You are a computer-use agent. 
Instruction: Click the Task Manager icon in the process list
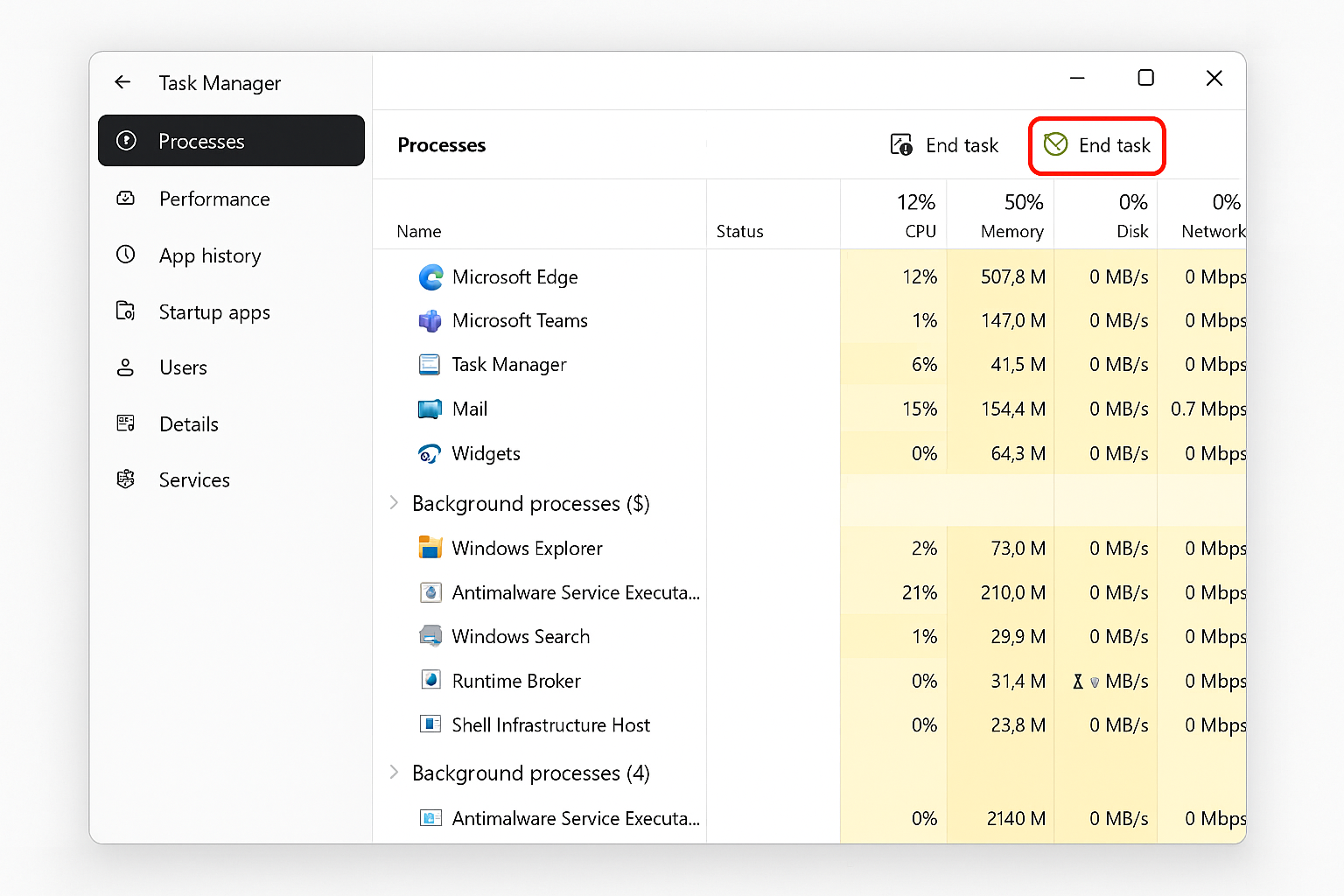[x=430, y=365]
